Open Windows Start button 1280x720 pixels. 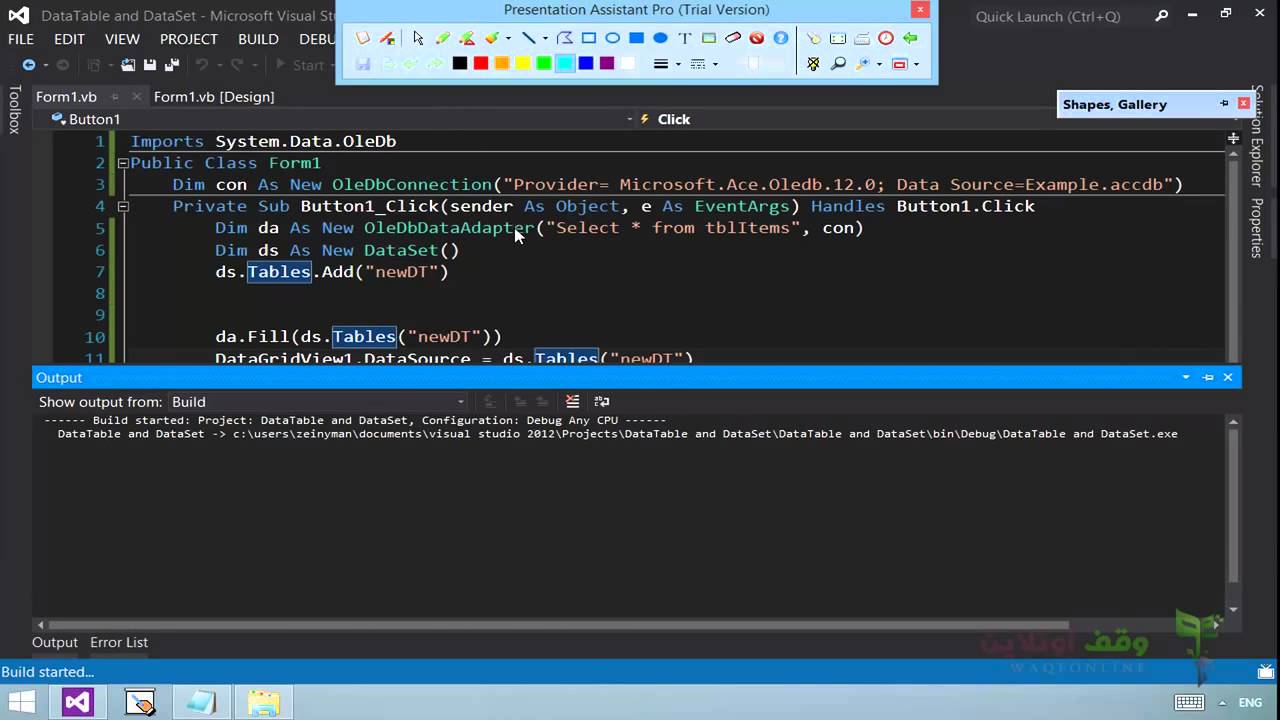pyautogui.click(x=21, y=702)
